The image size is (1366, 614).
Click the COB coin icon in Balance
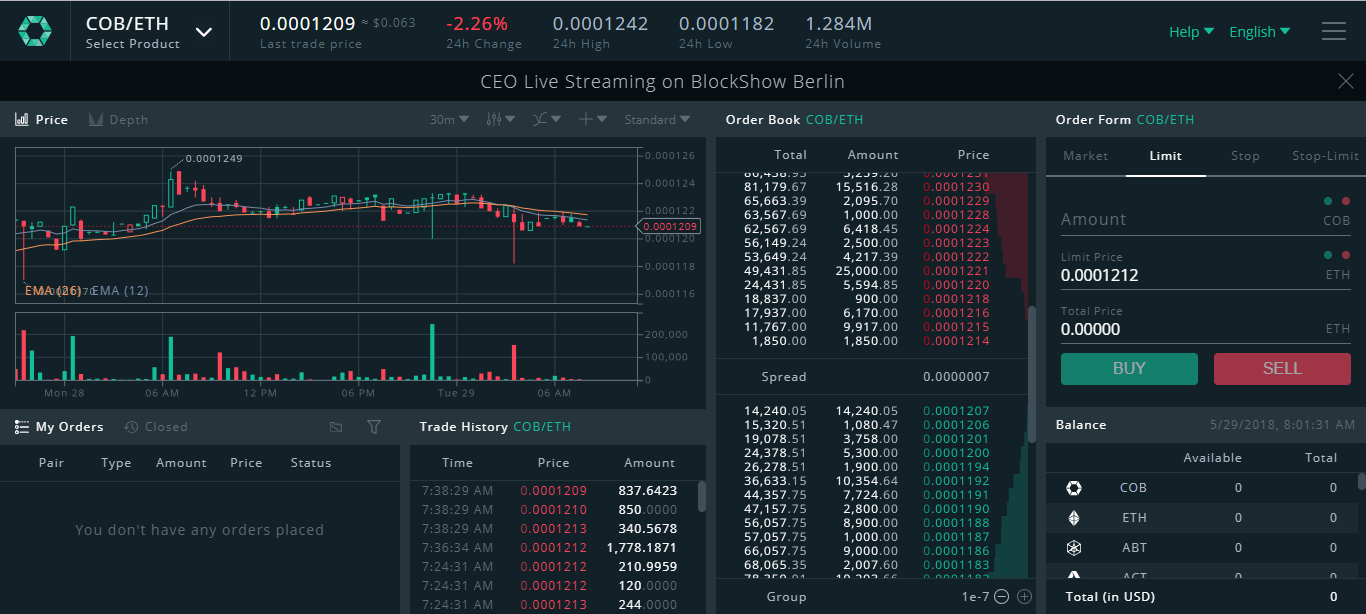(x=1074, y=488)
